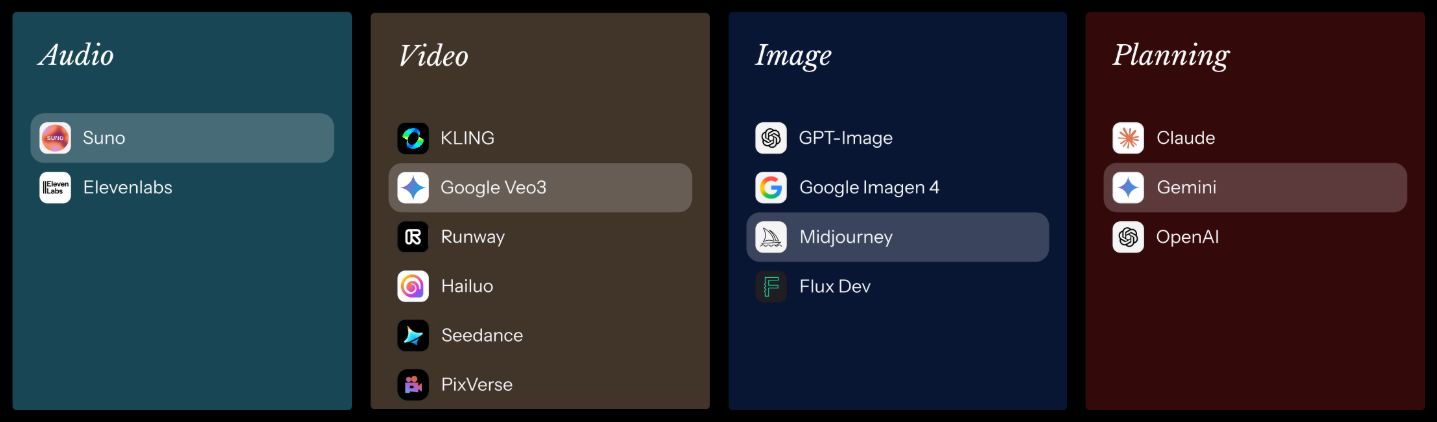Image resolution: width=1437 pixels, height=422 pixels.
Task: Click the Hailuo swirl icon
Action: [413, 286]
